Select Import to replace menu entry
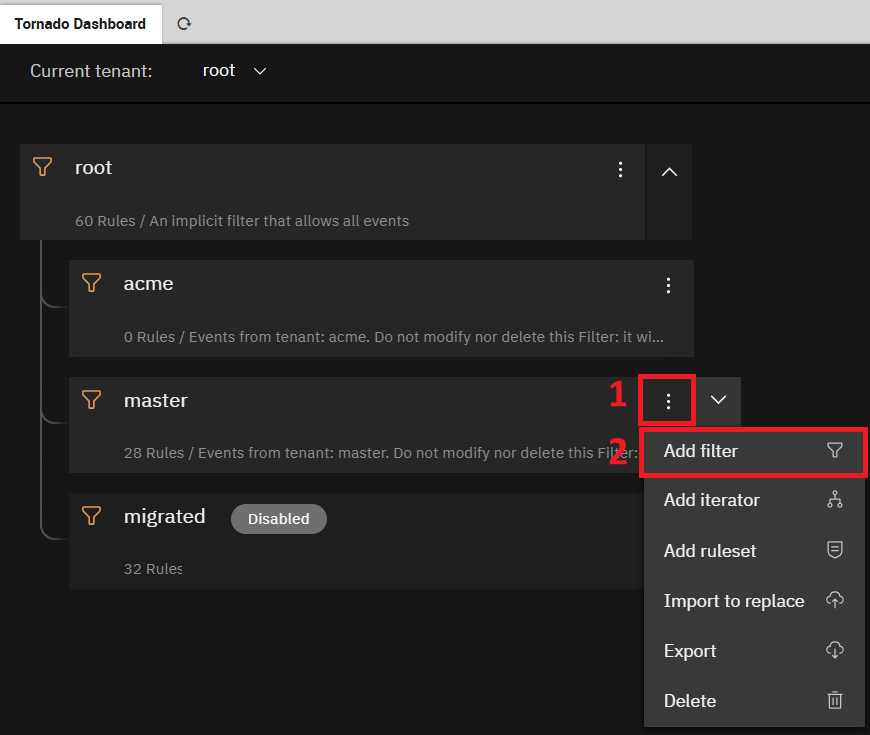Viewport: 870px width, 735px height. (x=753, y=601)
